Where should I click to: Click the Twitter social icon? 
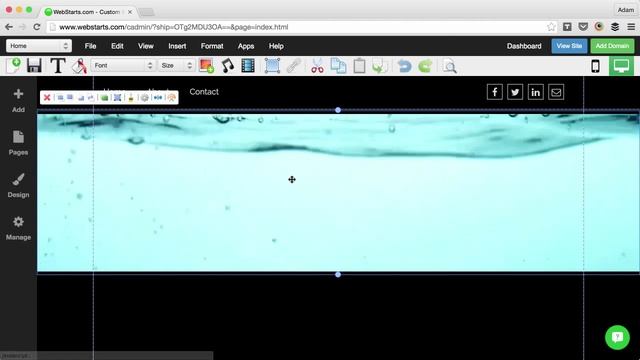pos(515,92)
